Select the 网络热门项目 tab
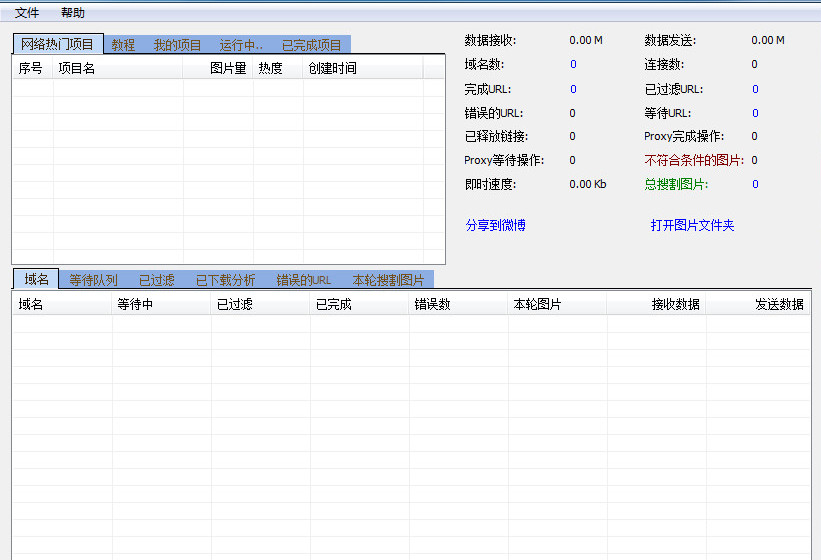Image resolution: width=821 pixels, height=560 pixels. click(x=58, y=44)
